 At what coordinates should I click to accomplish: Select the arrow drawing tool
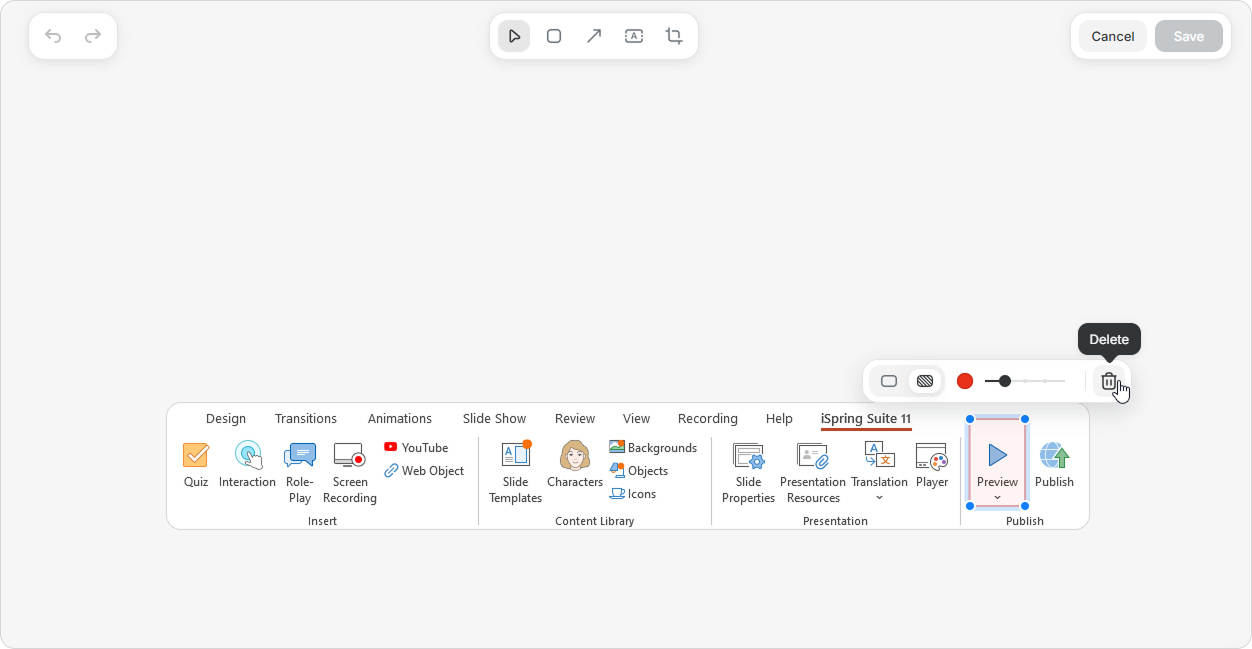(594, 36)
